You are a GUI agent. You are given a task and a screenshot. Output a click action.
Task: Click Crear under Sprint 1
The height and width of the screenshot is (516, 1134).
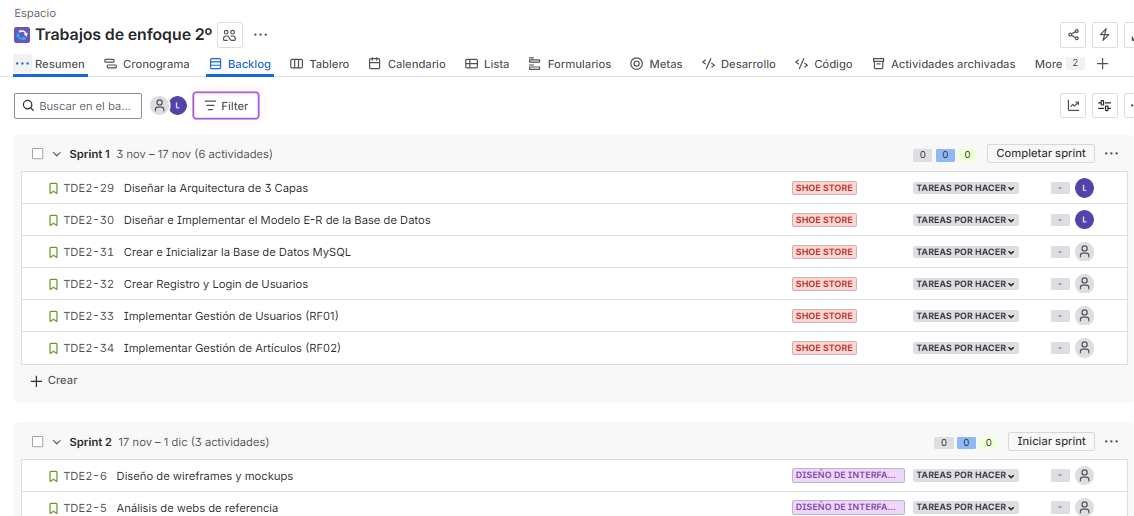54,380
